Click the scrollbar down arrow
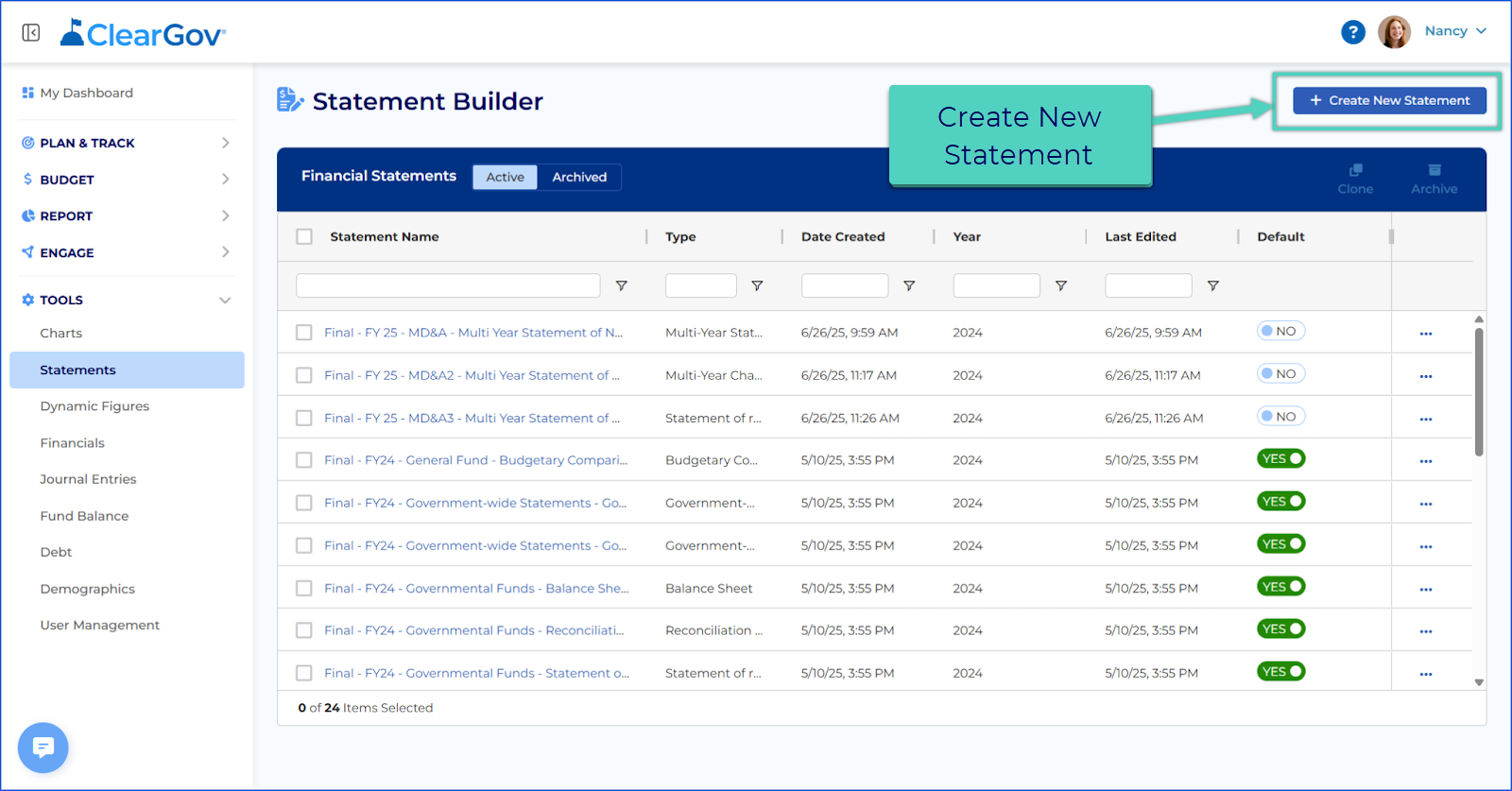The width and height of the screenshot is (1512, 791). [1479, 682]
